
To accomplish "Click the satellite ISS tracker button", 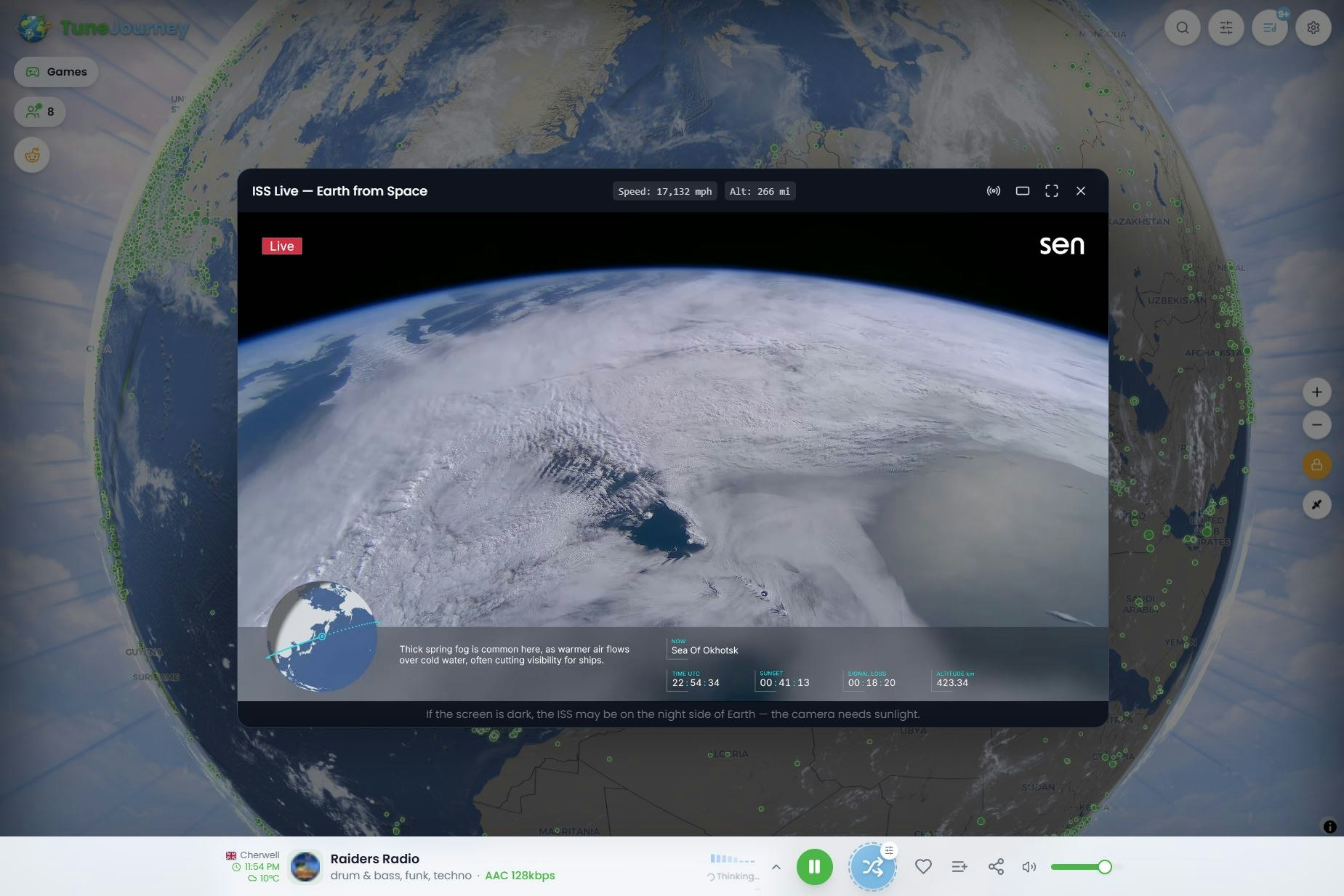I will pyautogui.click(x=1317, y=505).
